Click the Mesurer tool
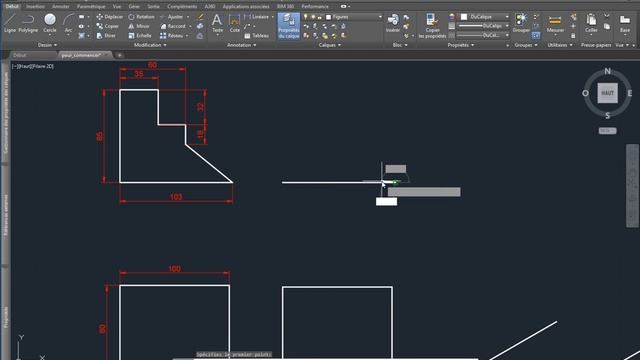 point(555,23)
